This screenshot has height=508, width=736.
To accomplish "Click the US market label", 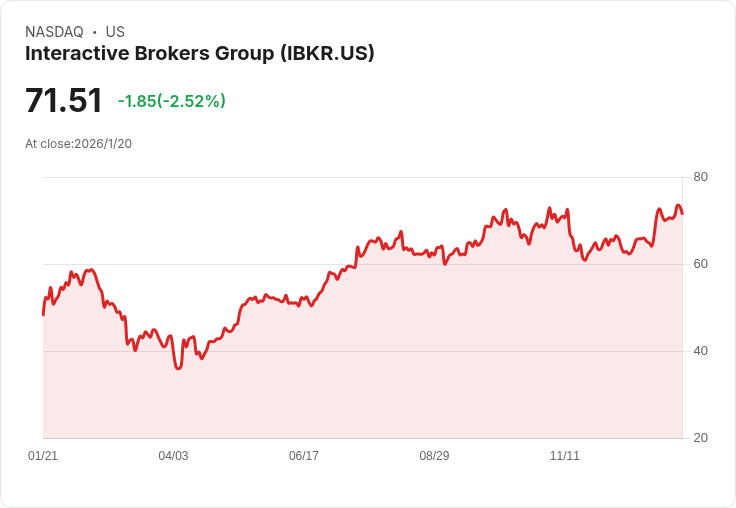I will point(115,32).
